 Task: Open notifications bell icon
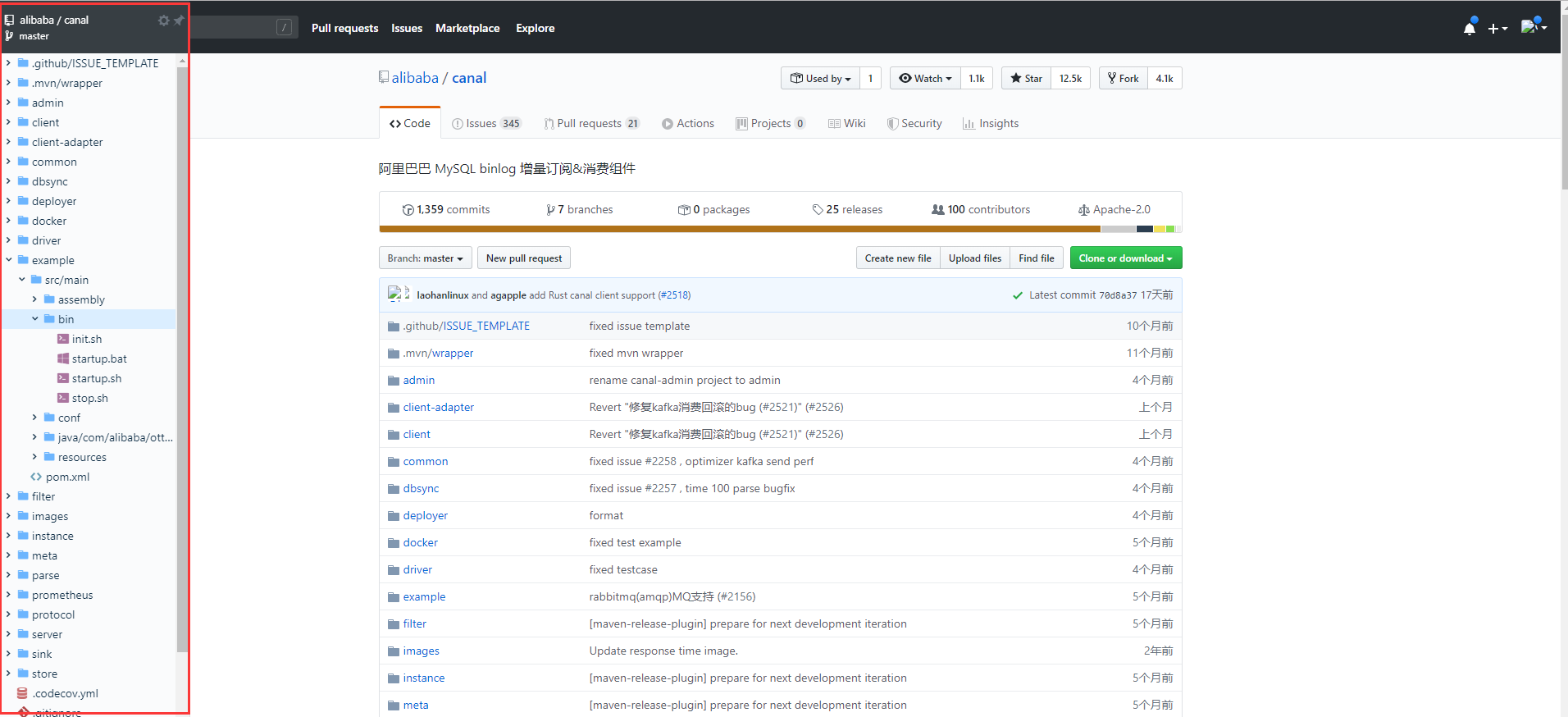pos(1470,29)
